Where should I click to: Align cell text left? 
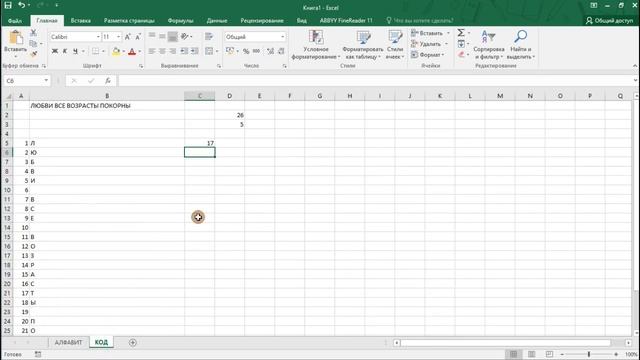pyautogui.click(x=152, y=51)
